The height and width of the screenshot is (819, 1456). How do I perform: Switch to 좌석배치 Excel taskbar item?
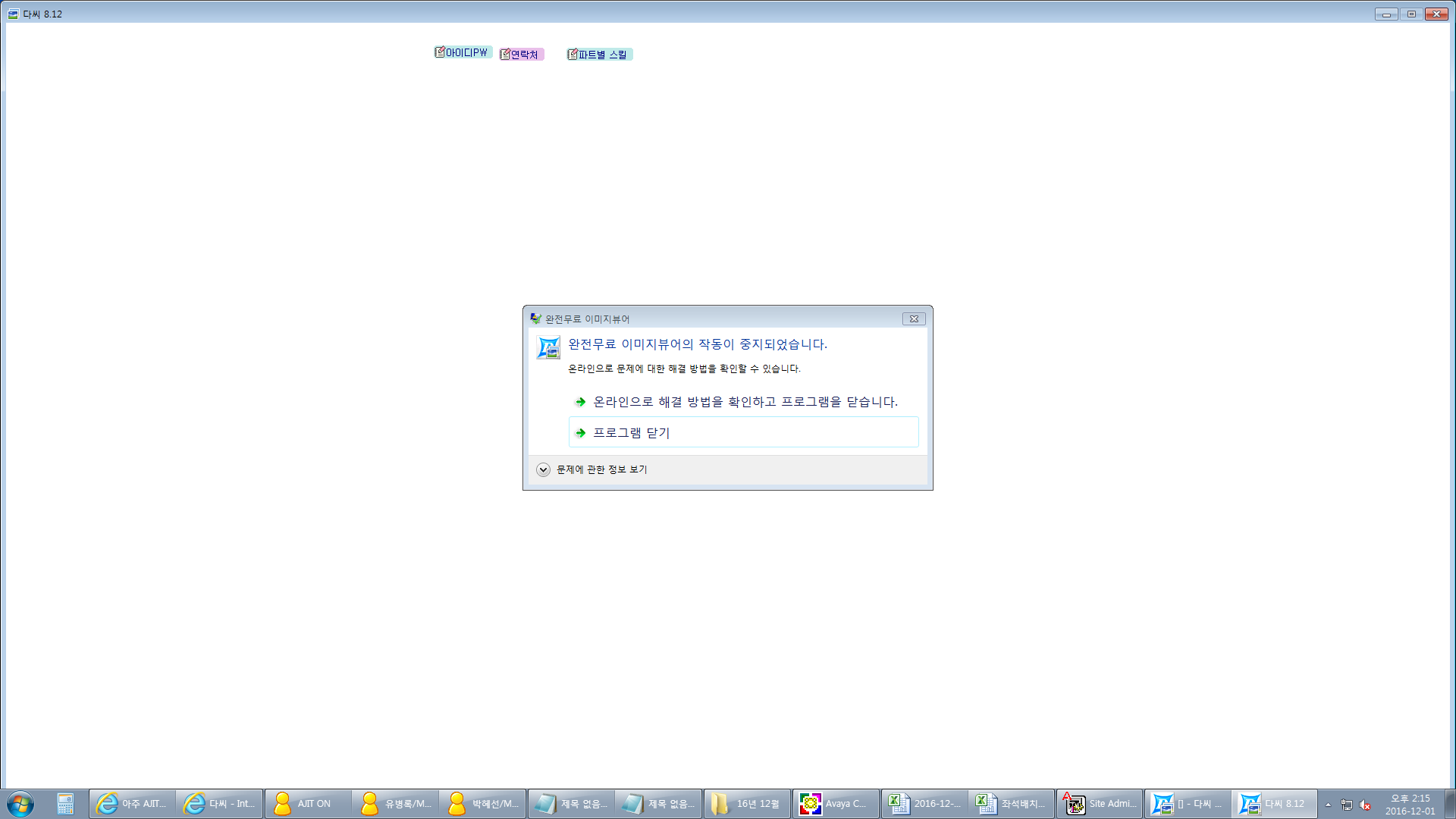pos(1012,804)
